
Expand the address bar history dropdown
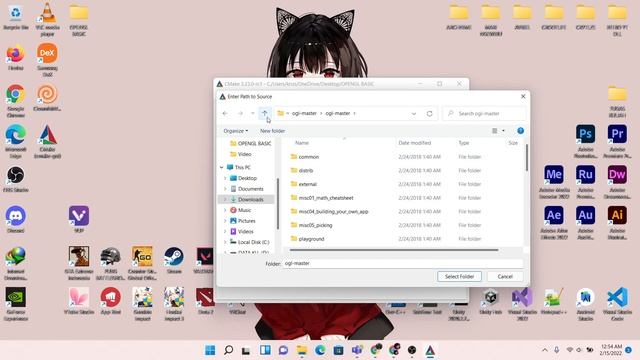413,113
